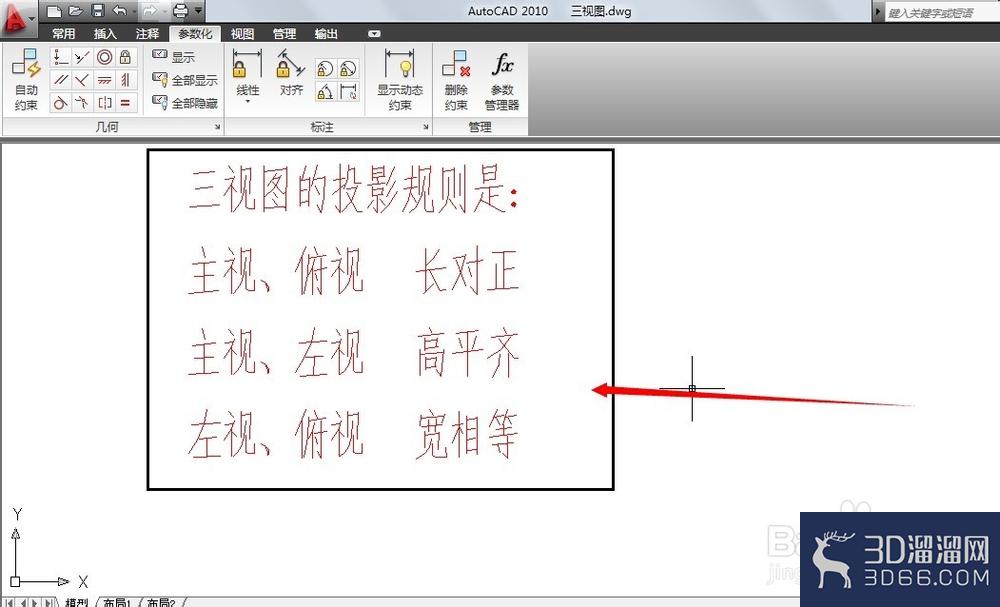Select the Coincident constraint icon
Image resolution: width=1000 pixels, height=607 pixels.
60,57
